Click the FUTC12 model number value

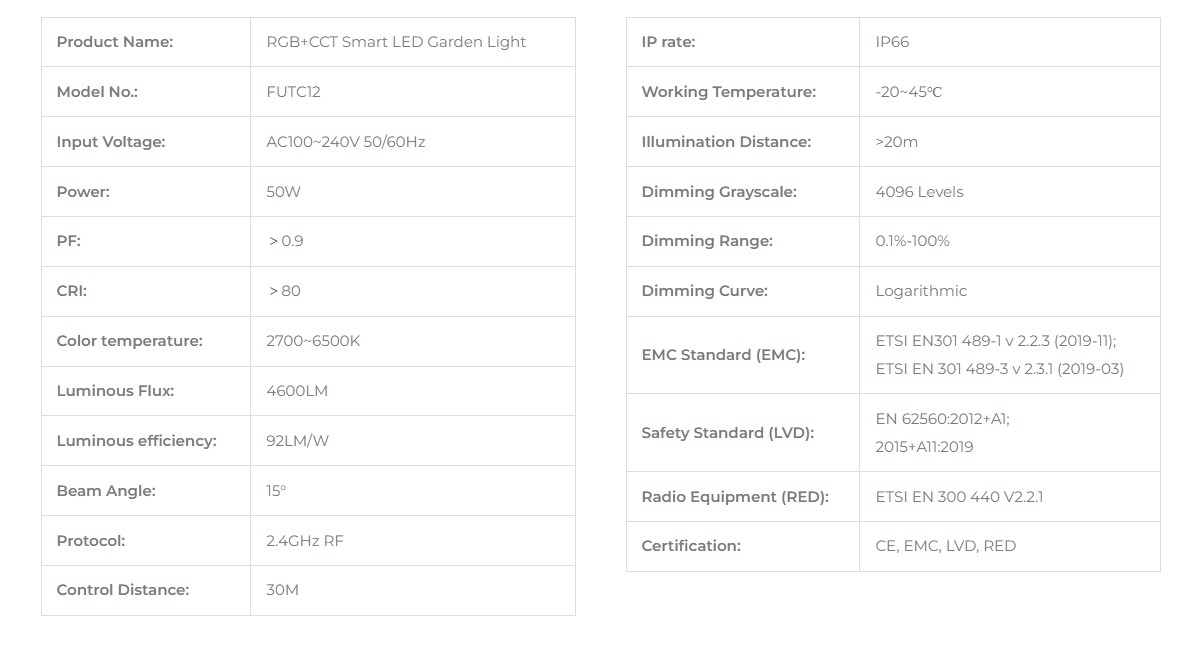pos(293,92)
